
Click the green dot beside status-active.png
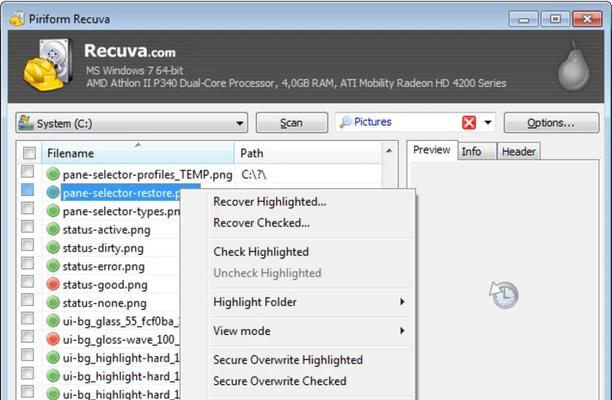coord(53,229)
